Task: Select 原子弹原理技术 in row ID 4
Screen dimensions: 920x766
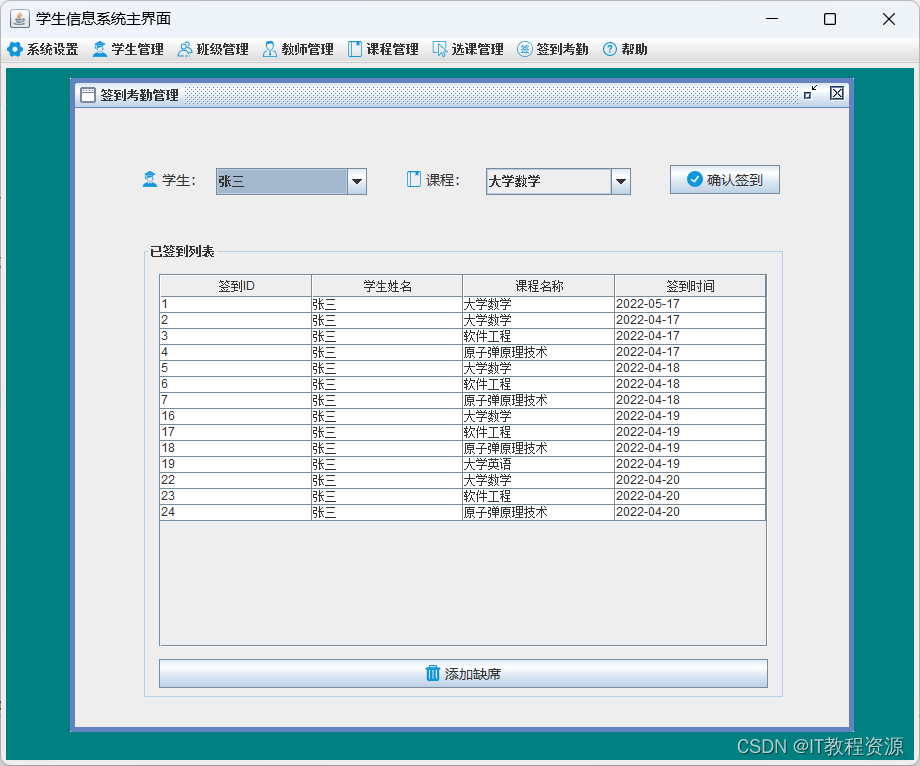Action: tap(539, 353)
